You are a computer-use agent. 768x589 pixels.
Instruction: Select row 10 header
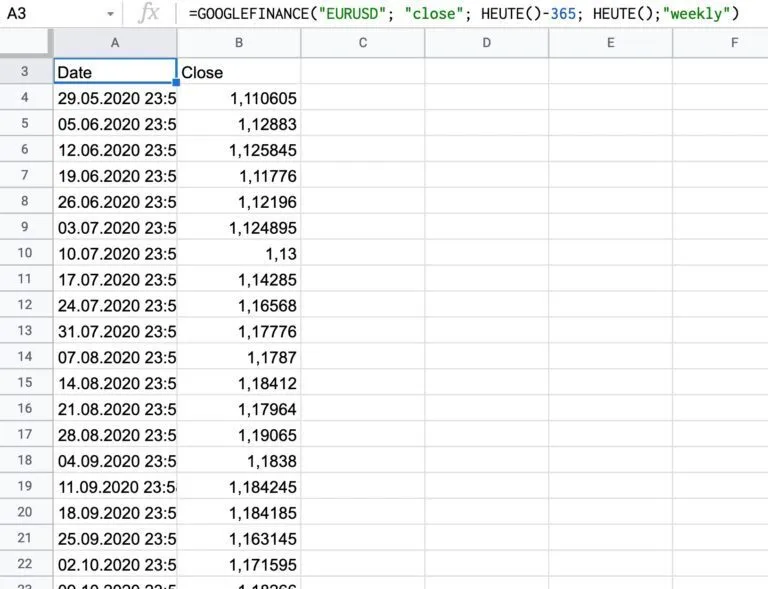[x=25, y=253]
